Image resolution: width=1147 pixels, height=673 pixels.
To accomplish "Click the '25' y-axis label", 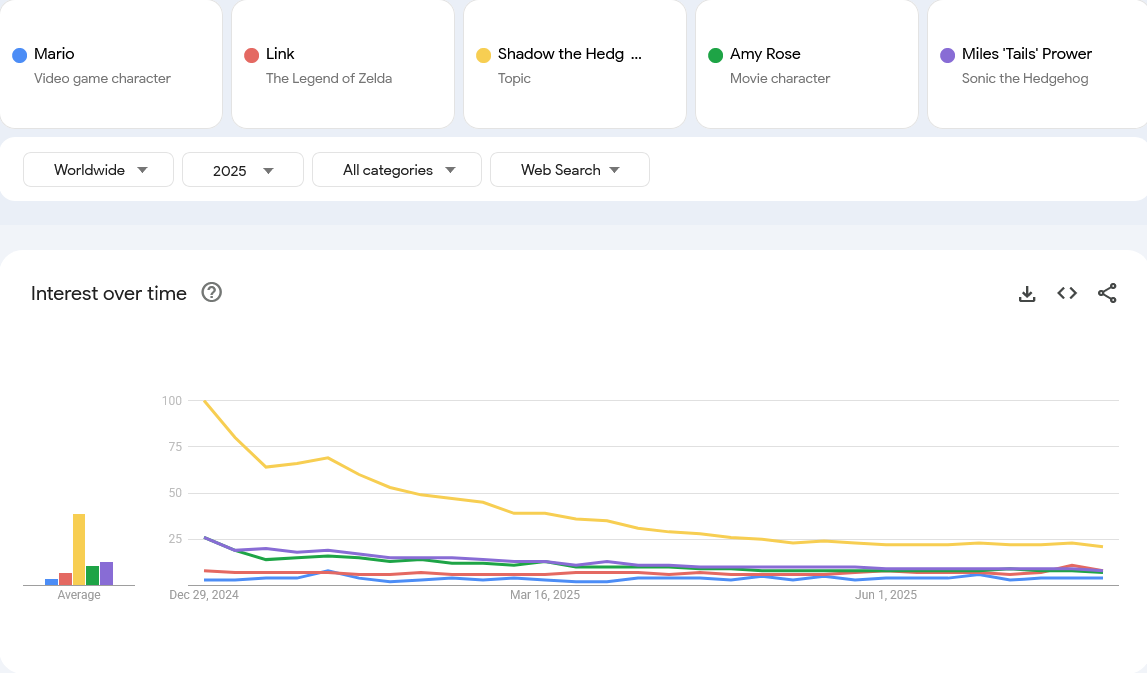I will (x=175, y=538).
